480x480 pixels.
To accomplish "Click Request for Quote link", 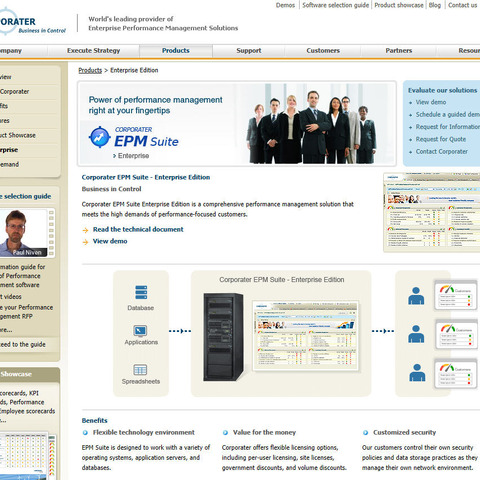I will tap(441, 139).
